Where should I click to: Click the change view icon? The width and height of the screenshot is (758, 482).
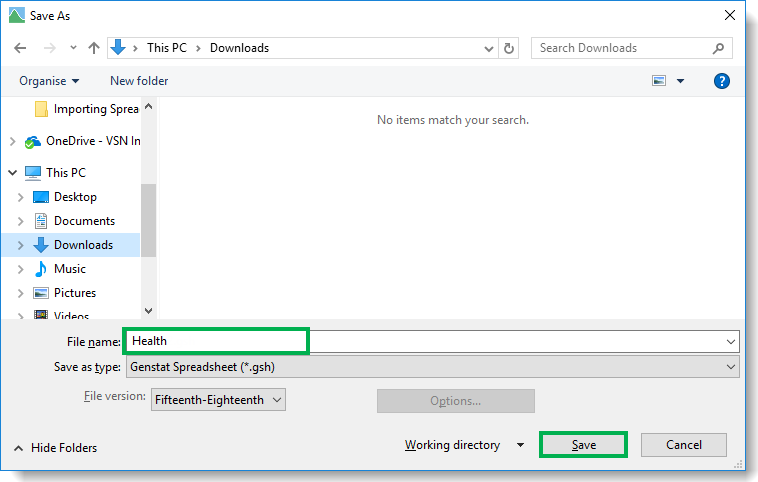click(x=659, y=81)
